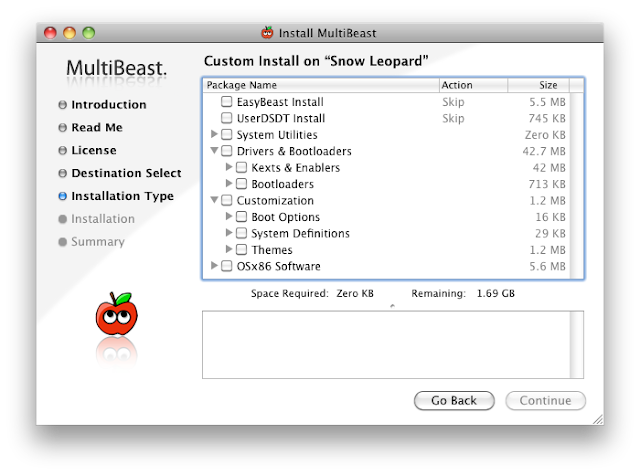The image size is (640, 475).
Task: Click the "OSx86 Software" row label
Action: tap(278, 266)
